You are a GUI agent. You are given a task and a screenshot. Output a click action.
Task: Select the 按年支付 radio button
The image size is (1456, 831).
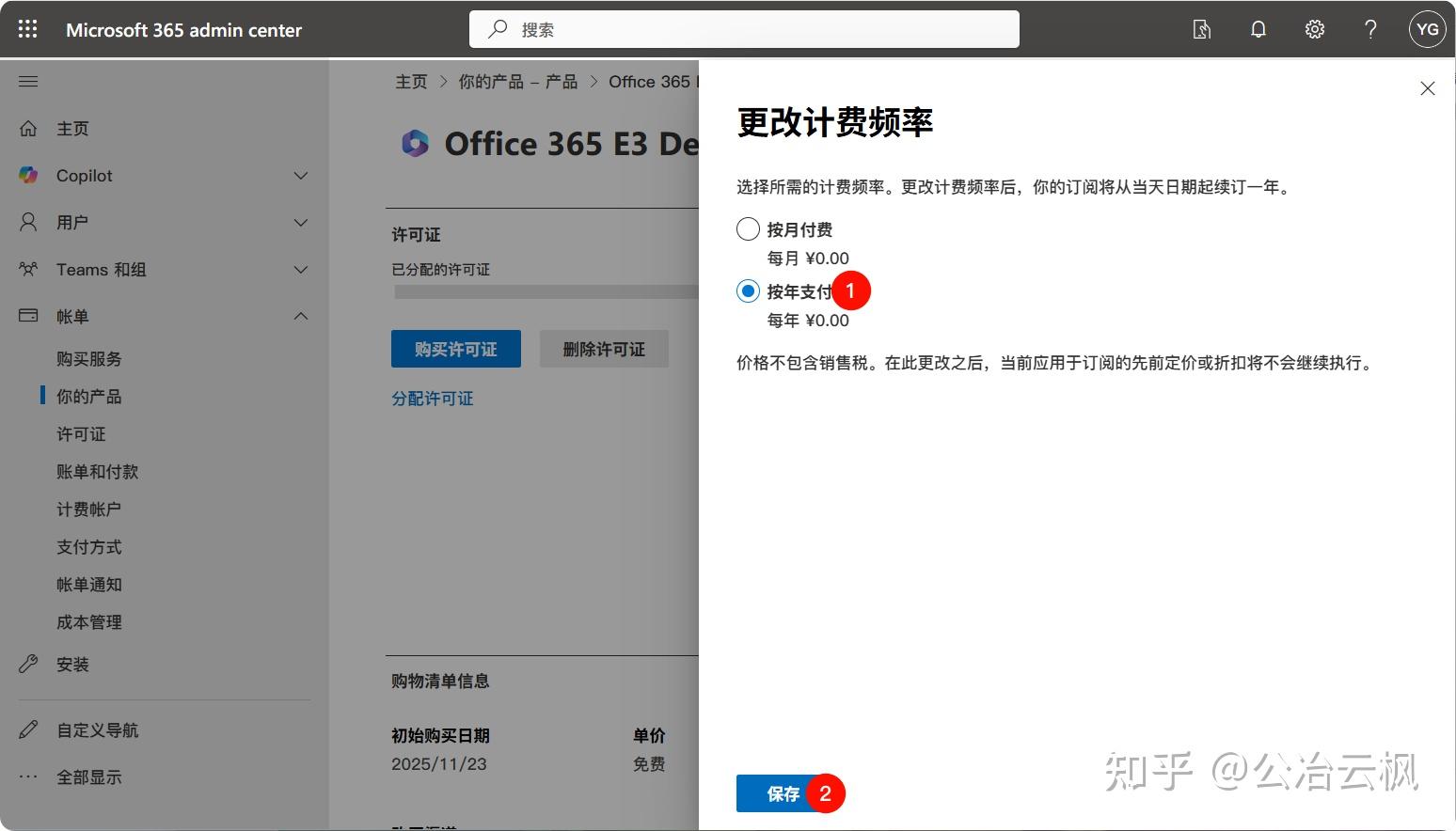[747, 290]
